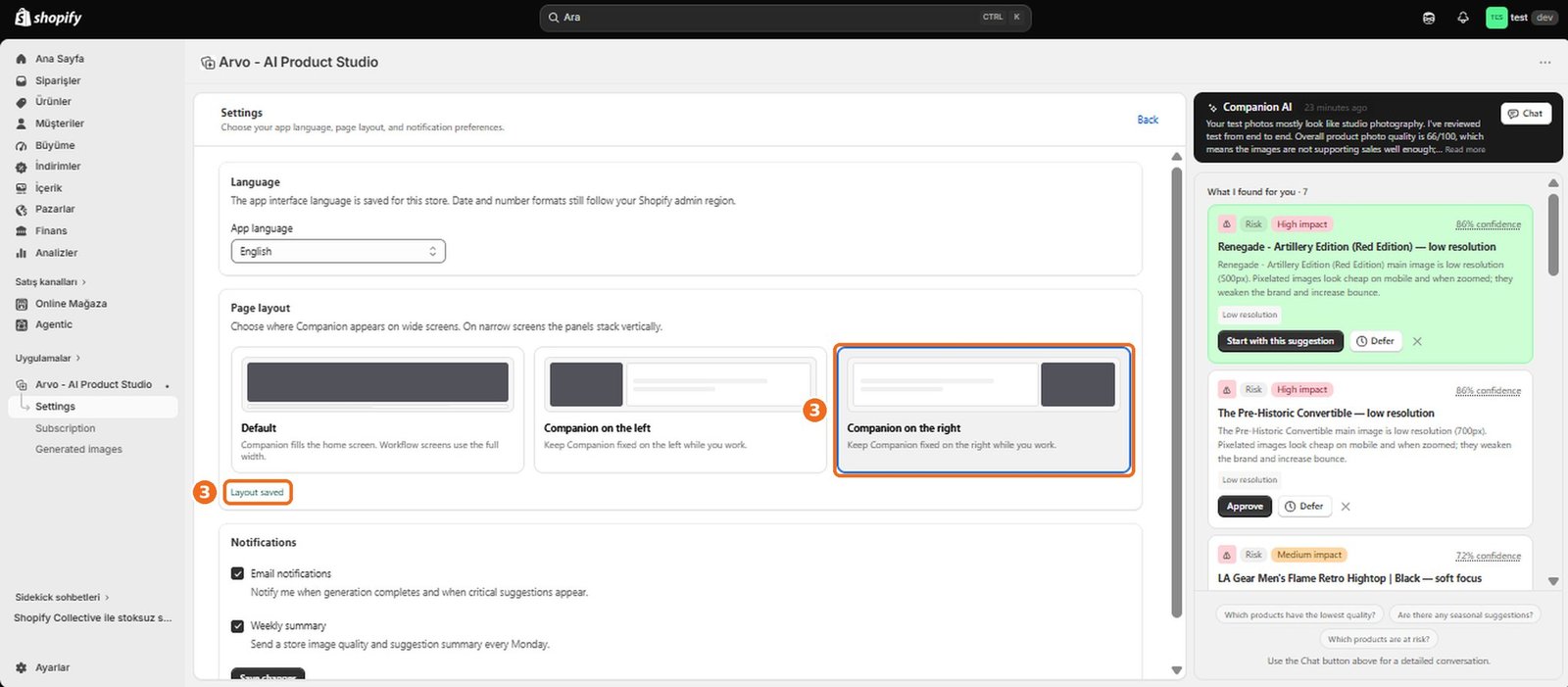This screenshot has height=687, width=1568.
Task: Click the Ara search field
Action: (x=785, y=18)
